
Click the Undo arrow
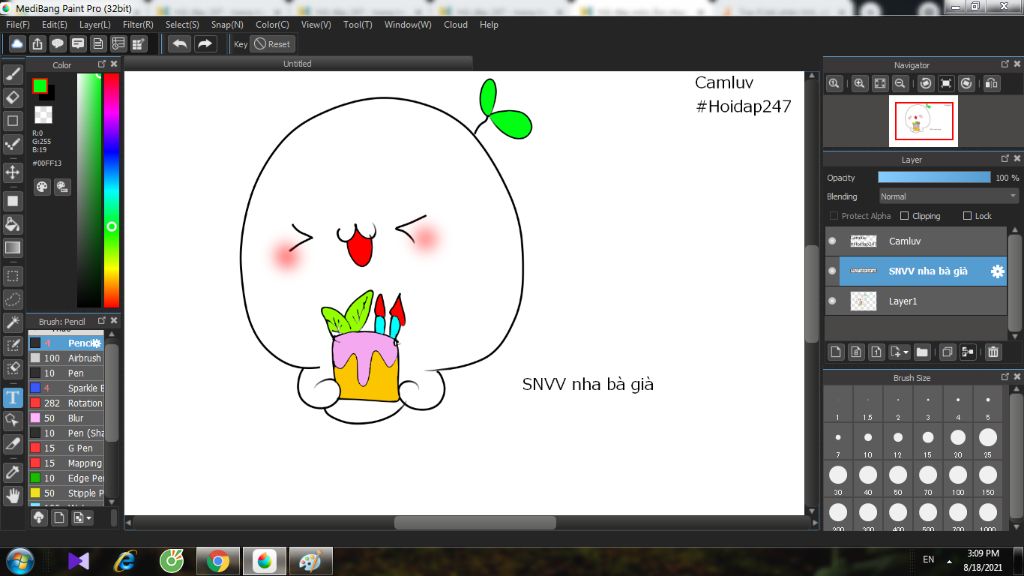point(179,44)
